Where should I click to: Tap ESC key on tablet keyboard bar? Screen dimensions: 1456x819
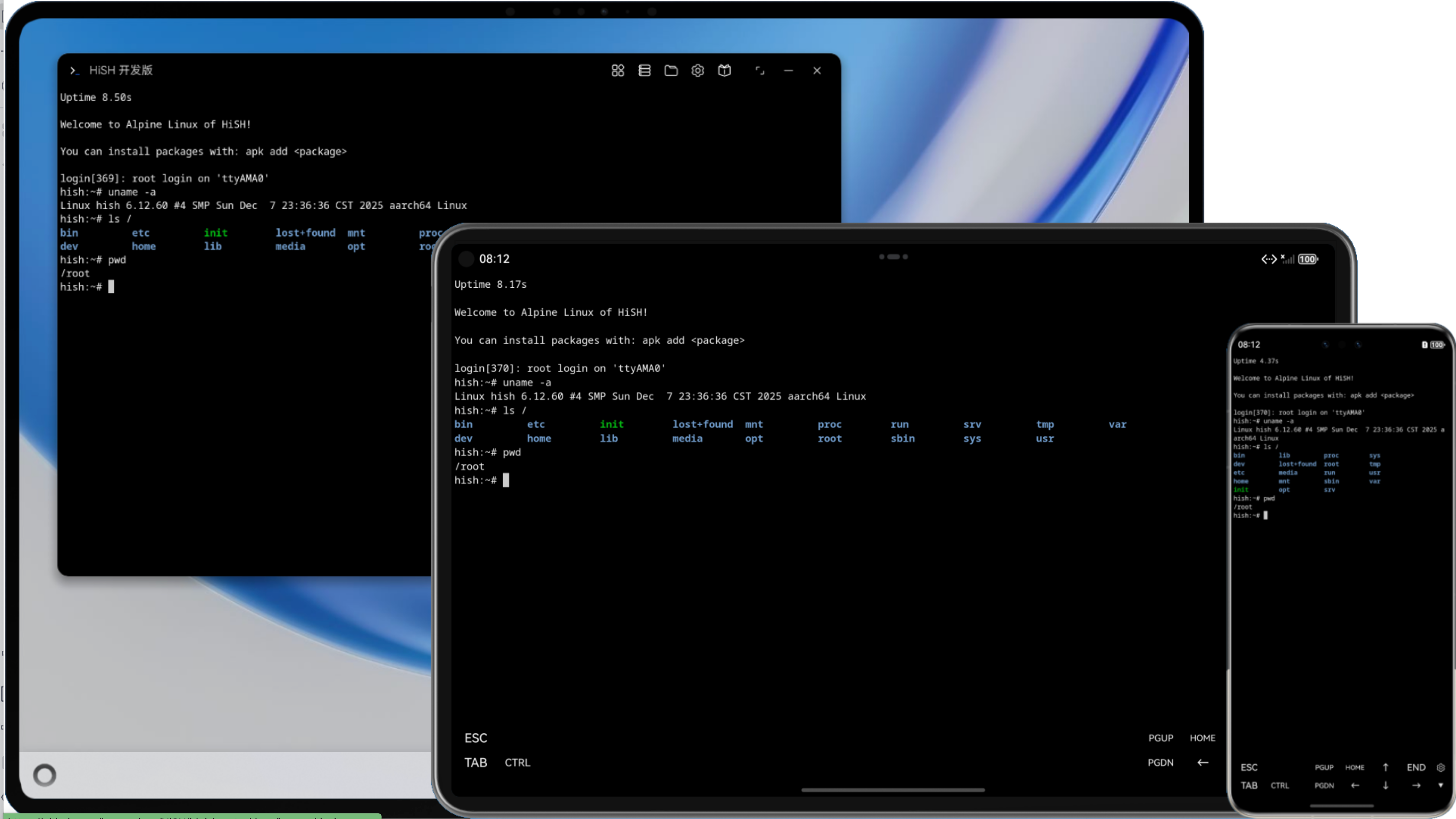[x=476, y=738]
